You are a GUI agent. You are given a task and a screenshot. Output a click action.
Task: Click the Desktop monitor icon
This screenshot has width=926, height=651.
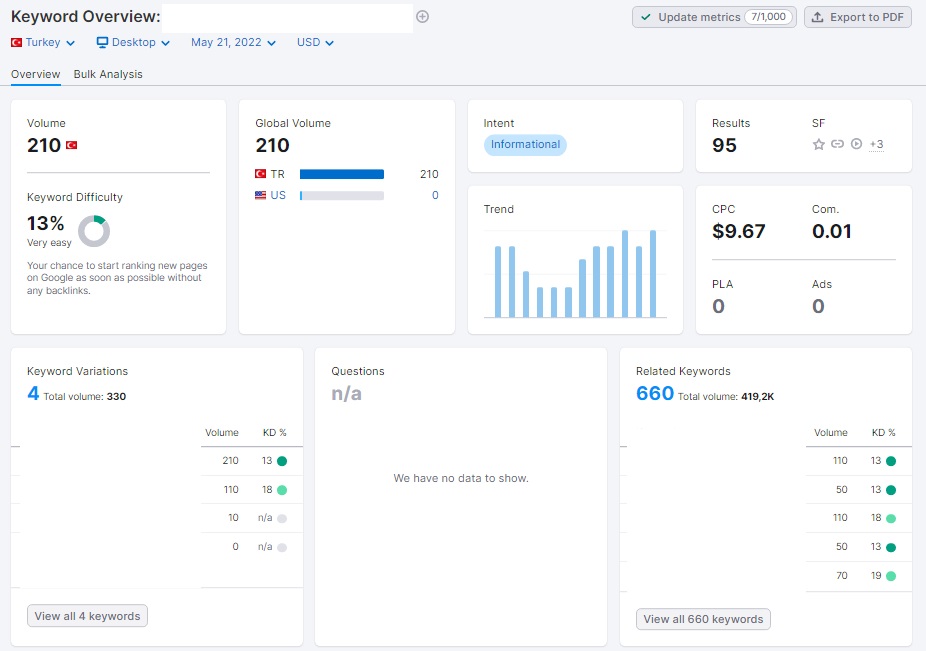click(103, 42)
